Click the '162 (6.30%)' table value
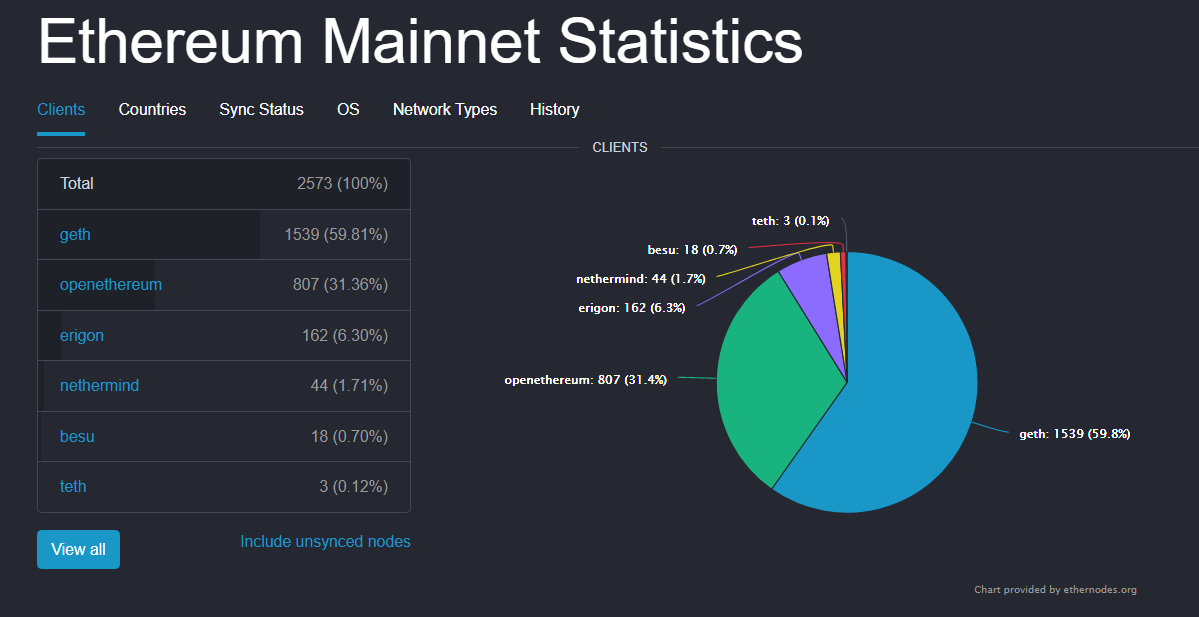1199x617 pixels. (x=345, y=335)
